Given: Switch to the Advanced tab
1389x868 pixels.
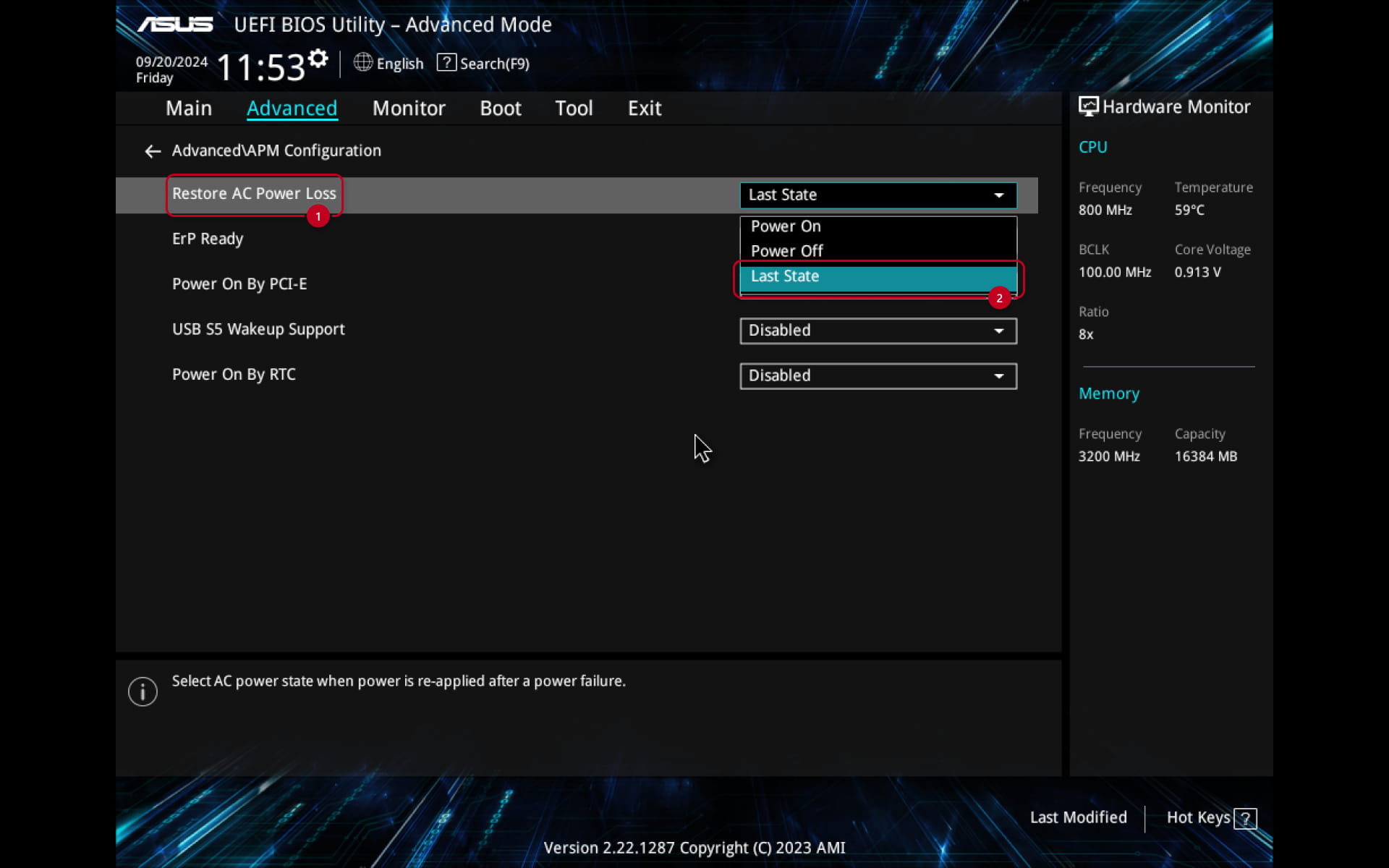Looking at the screenshot, I should coord(292,109).
